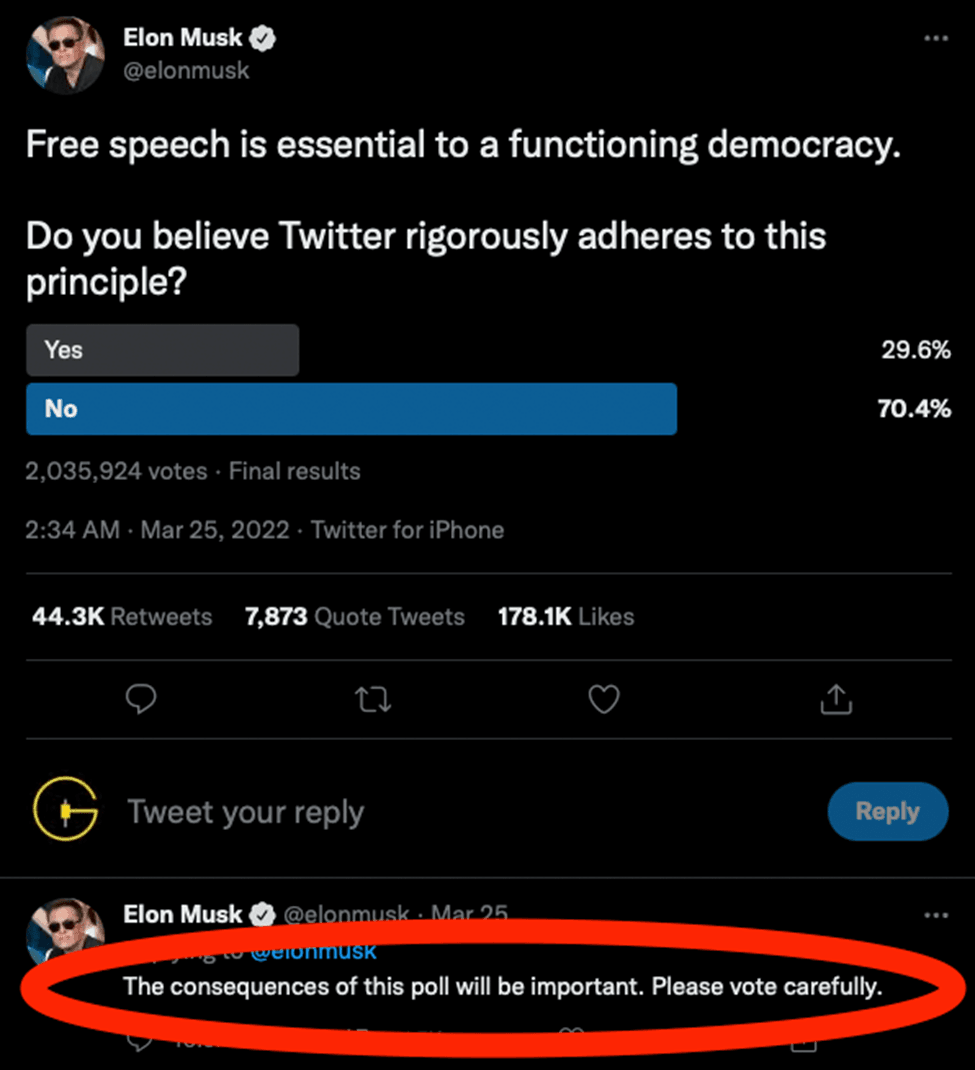Open the more options menu on the poll tweet

(x=935, y=37)
